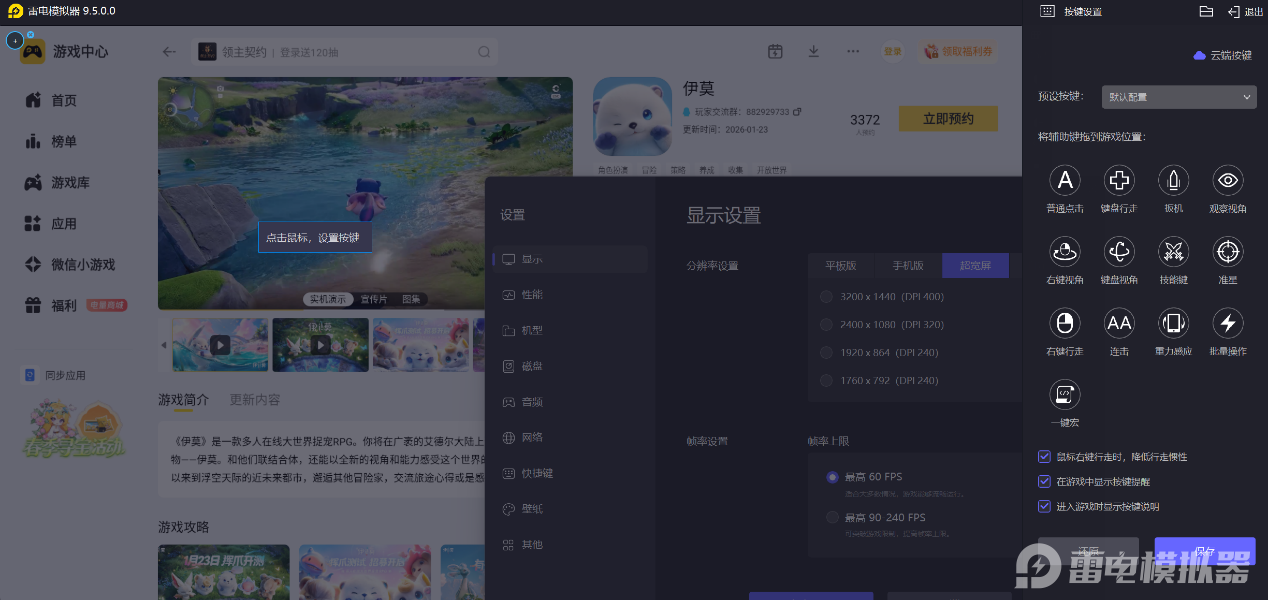Viewport: 1268px width, 600px height.
Task: Open 云端按键 cloud key configs
Action: tap(1222, 56)
